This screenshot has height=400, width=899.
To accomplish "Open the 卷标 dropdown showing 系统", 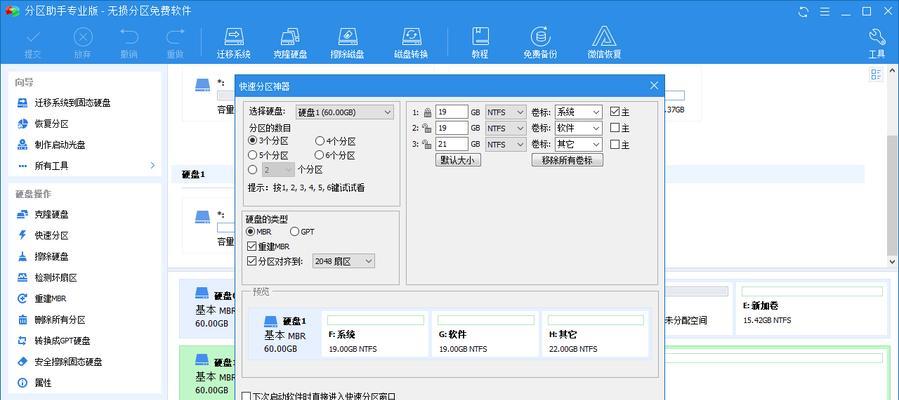I will 578,112.
